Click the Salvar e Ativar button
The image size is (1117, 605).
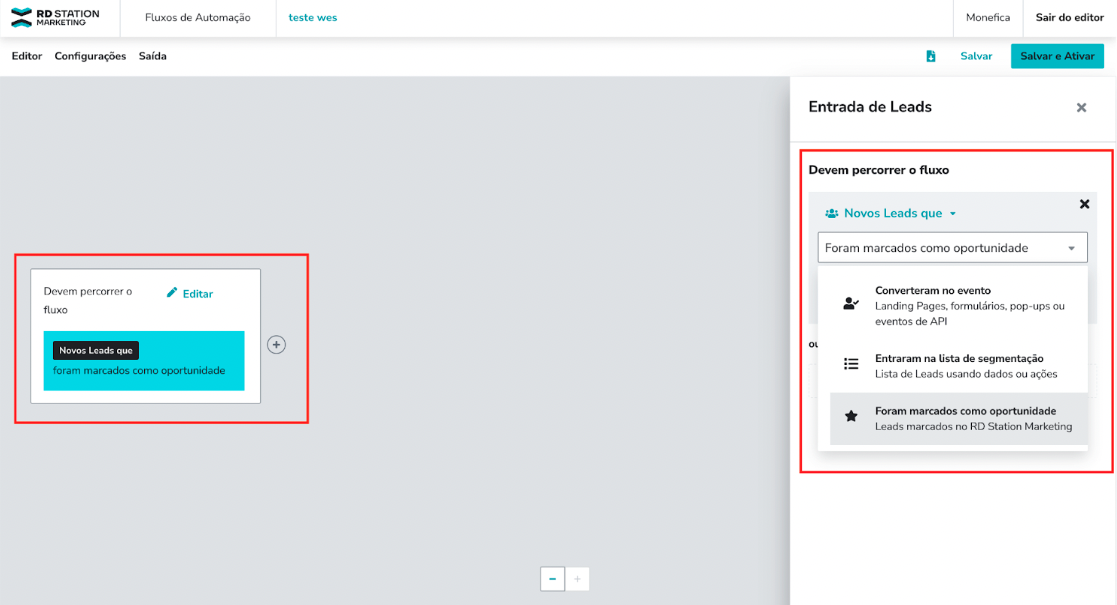[x=1057, y=56]
